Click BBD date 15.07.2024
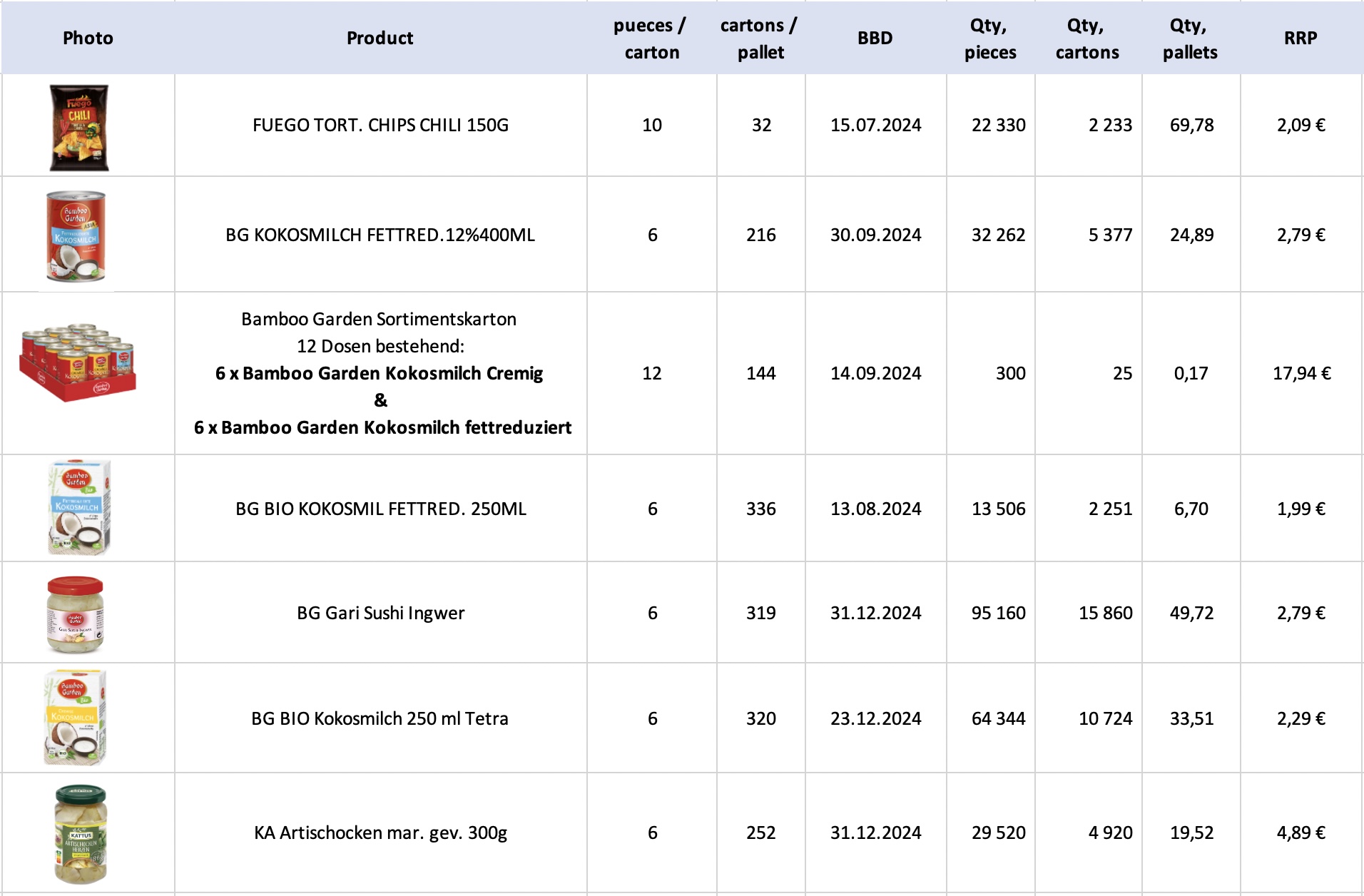1364x896 pixels. [x=875, y=125]
